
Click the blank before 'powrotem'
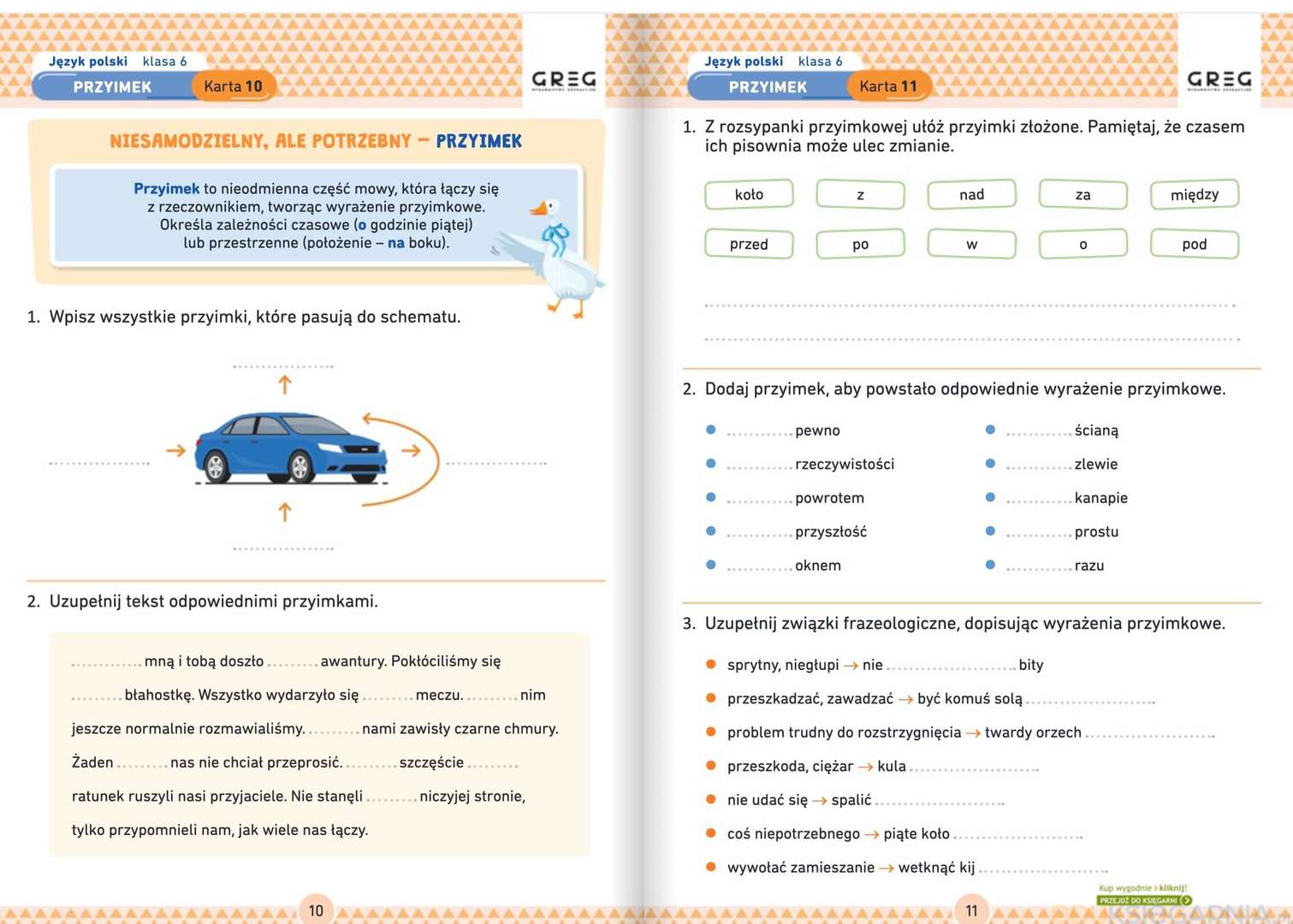[x=759, y=500]
